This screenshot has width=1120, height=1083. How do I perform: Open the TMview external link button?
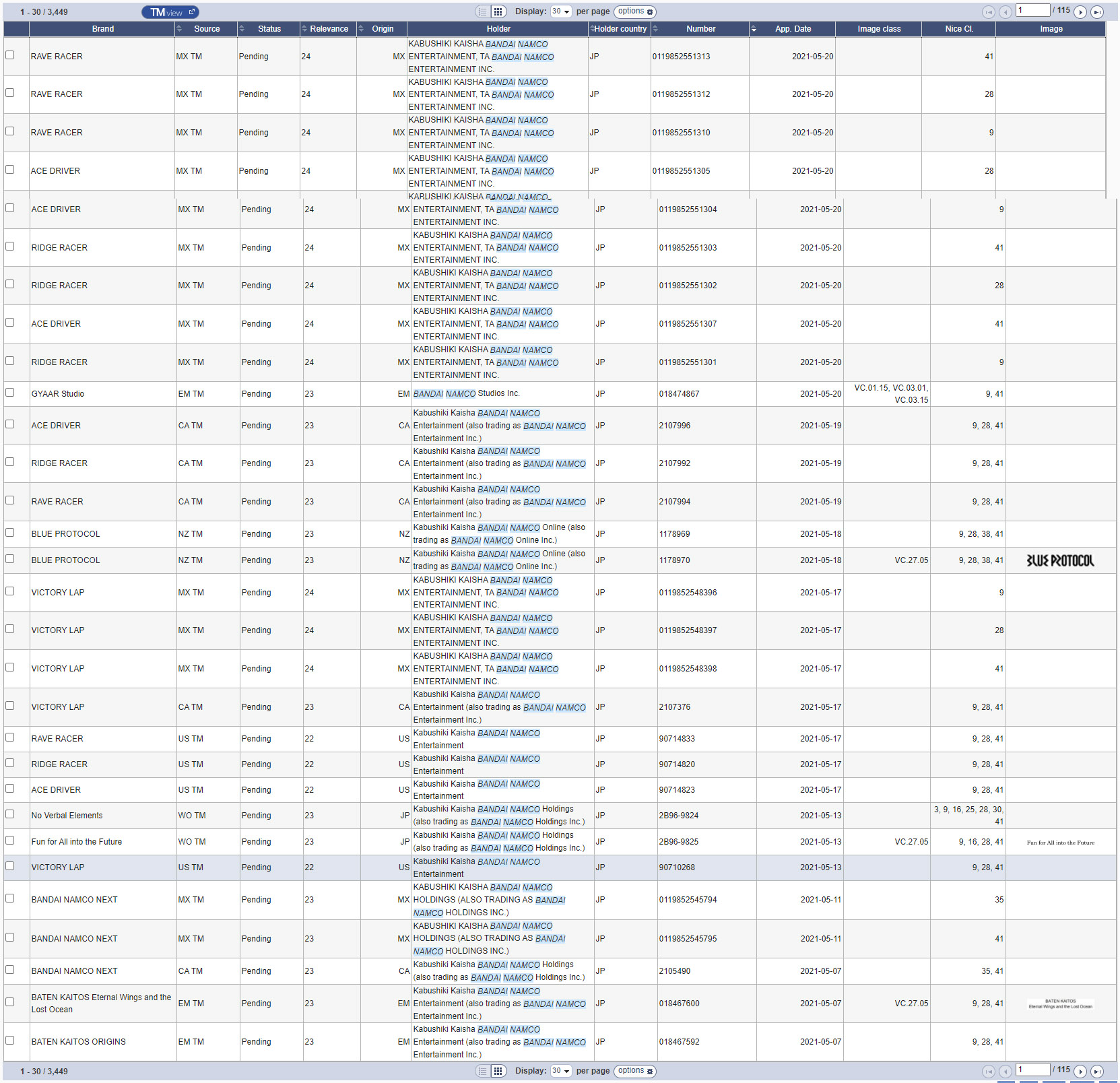click(x=170, y=12)
